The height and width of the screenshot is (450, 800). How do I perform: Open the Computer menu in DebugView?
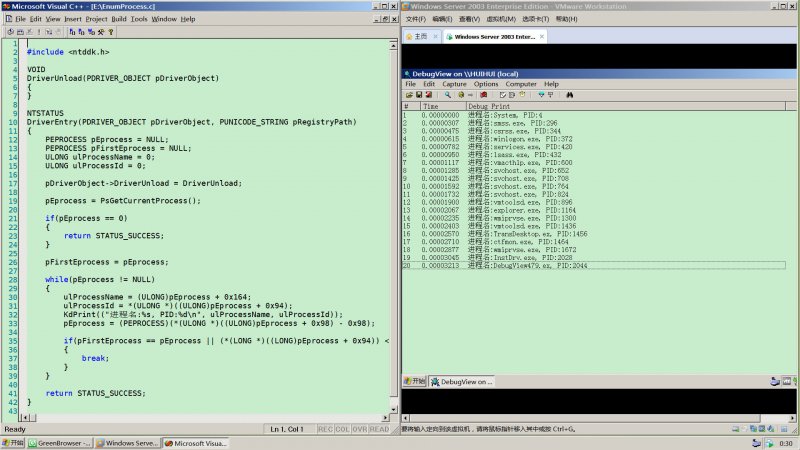pyautogui.click(x=521, y=84)
